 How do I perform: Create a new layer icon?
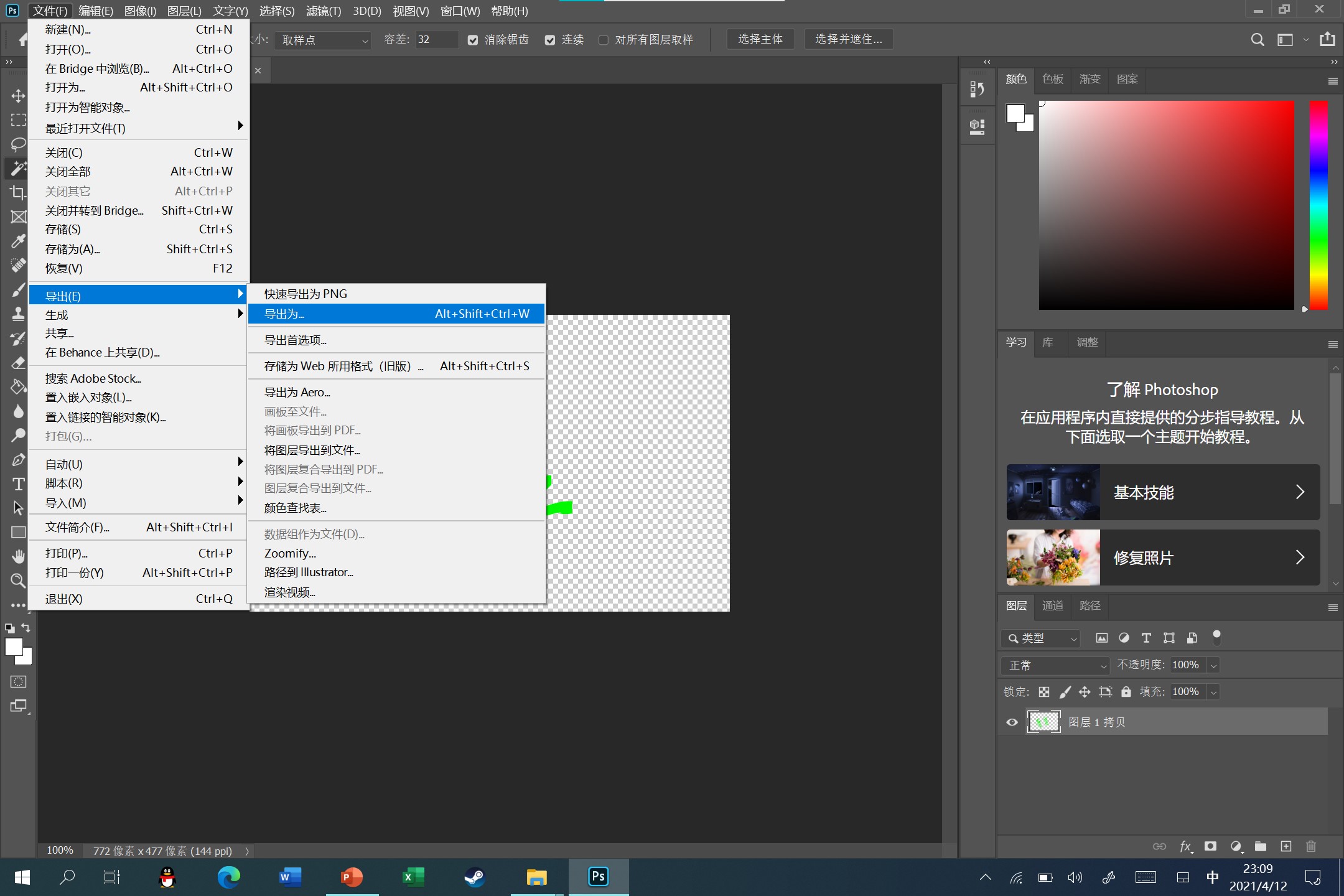1286,846
